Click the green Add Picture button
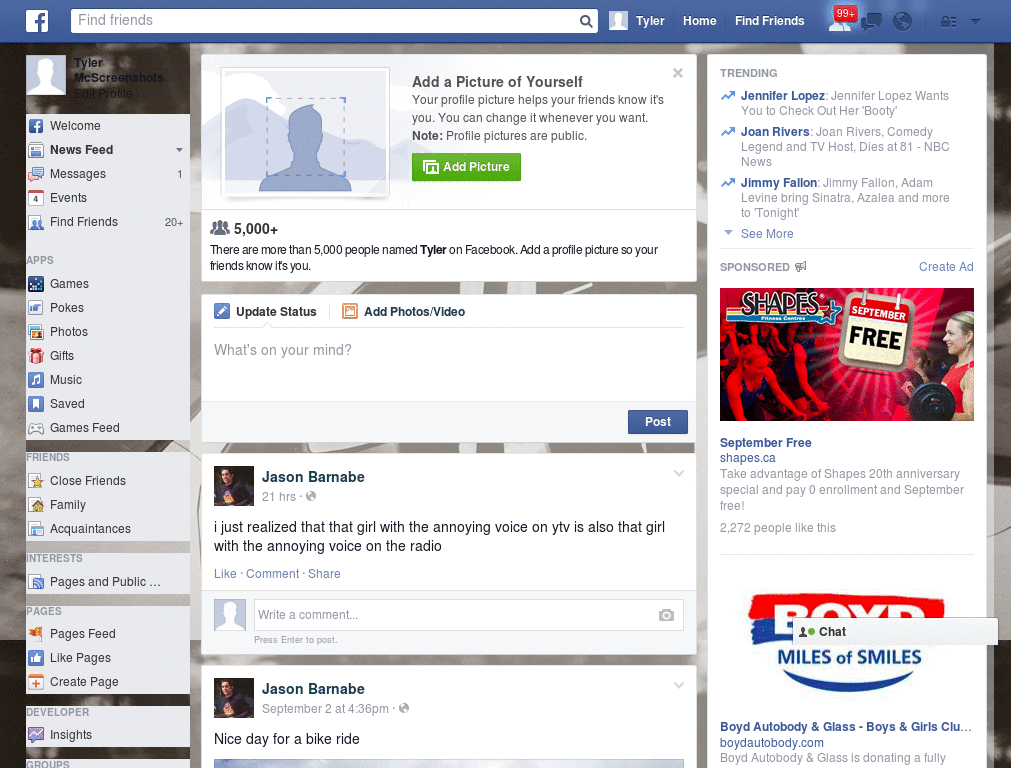Screen dimensions: 1024x768 coord(466,167)
